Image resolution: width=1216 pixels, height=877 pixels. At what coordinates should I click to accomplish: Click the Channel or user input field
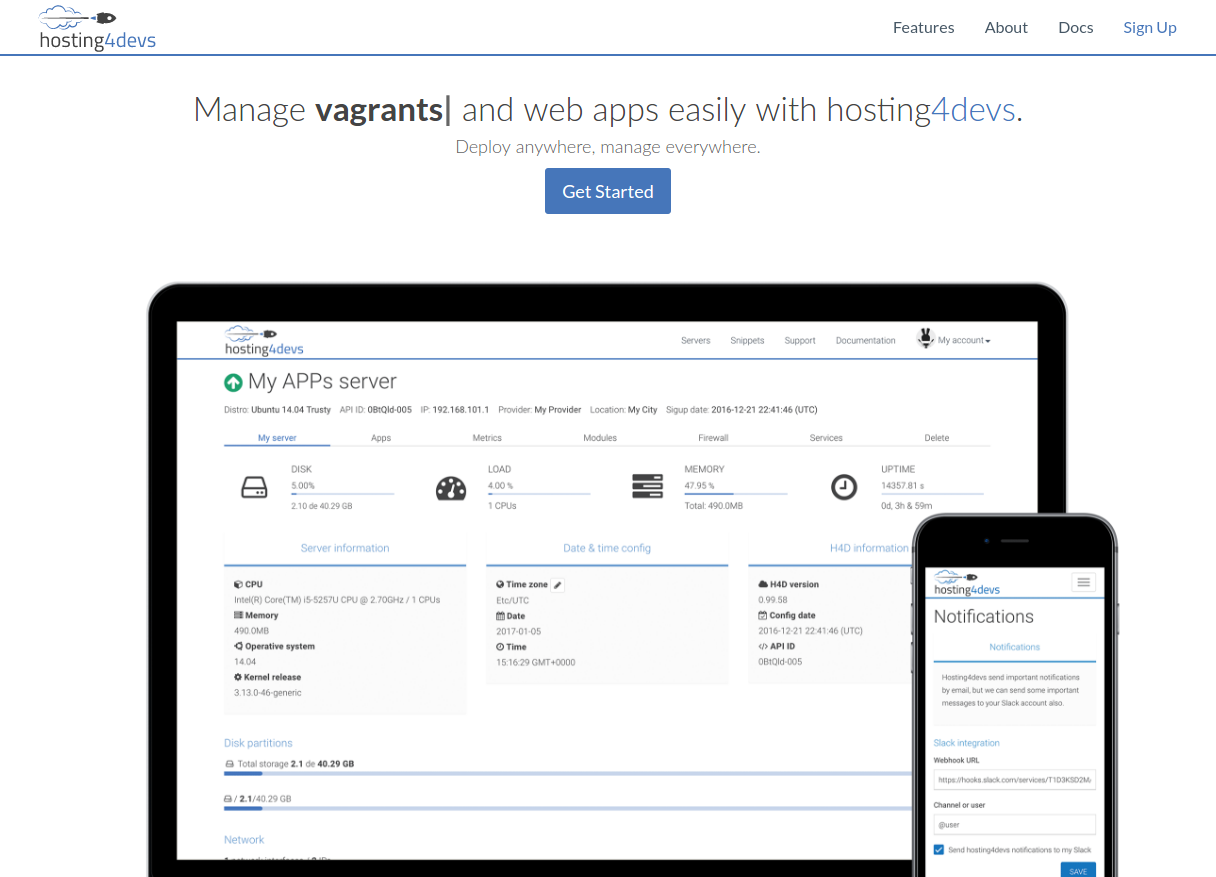coord(1015,825)
